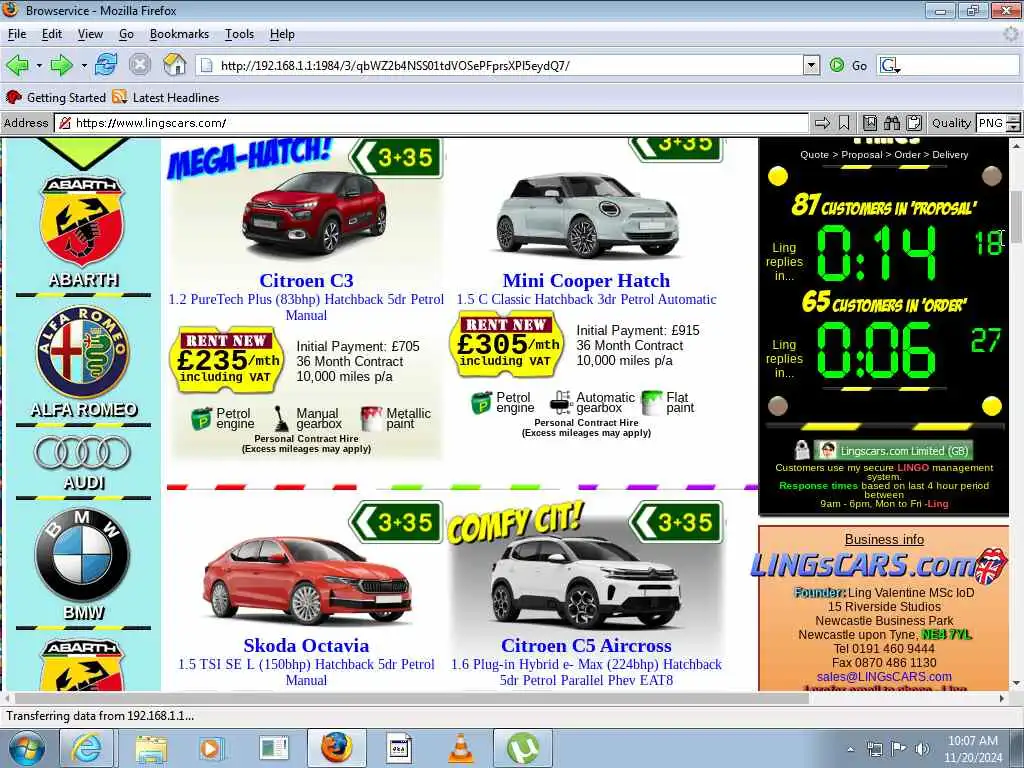This screenshot has height=768, width=1024.
Task: Open the Go menu
Action: pyautogui.click(x=126, y=34)
